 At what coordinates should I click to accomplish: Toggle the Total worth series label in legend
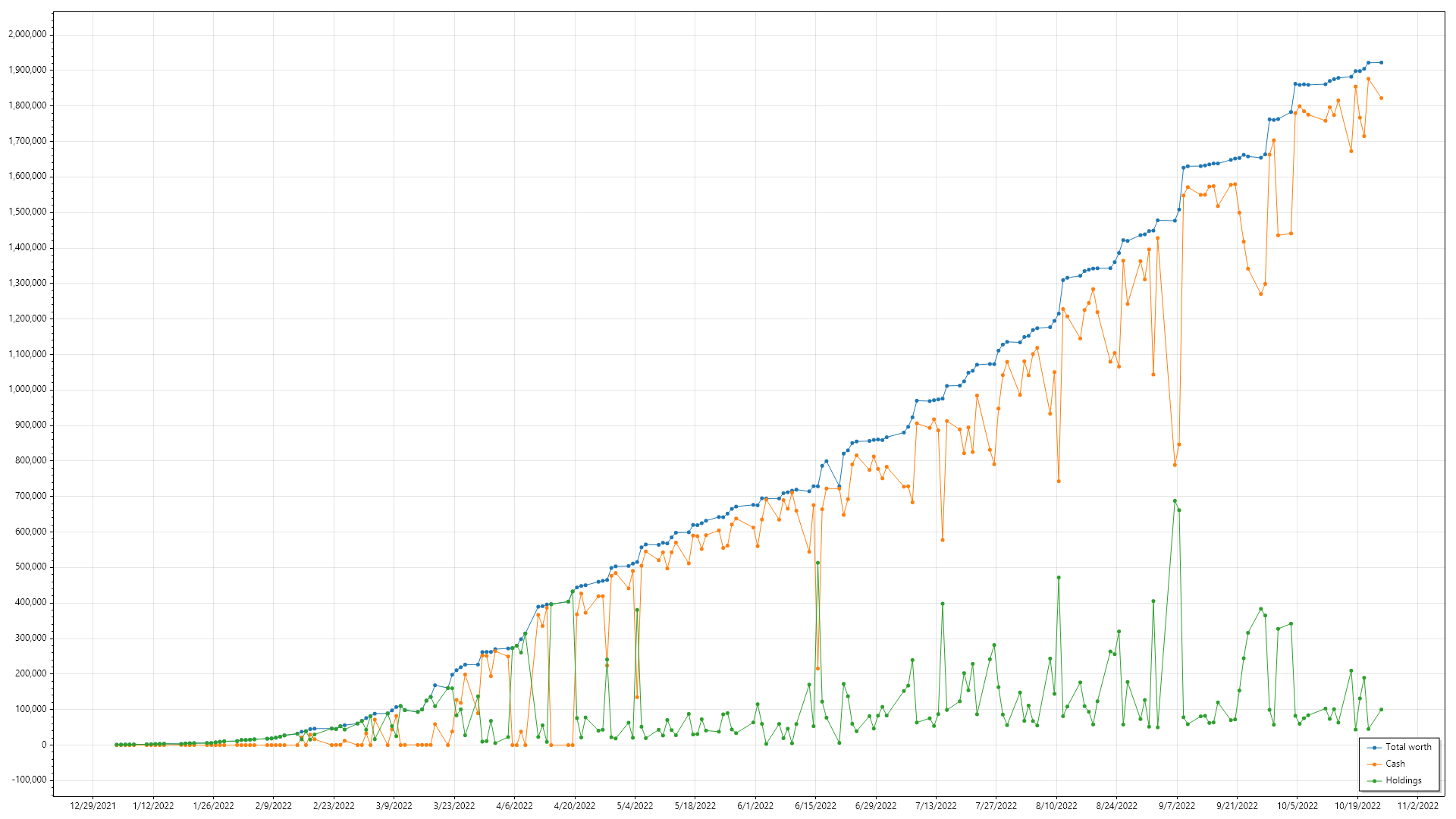pos(1408,747)
